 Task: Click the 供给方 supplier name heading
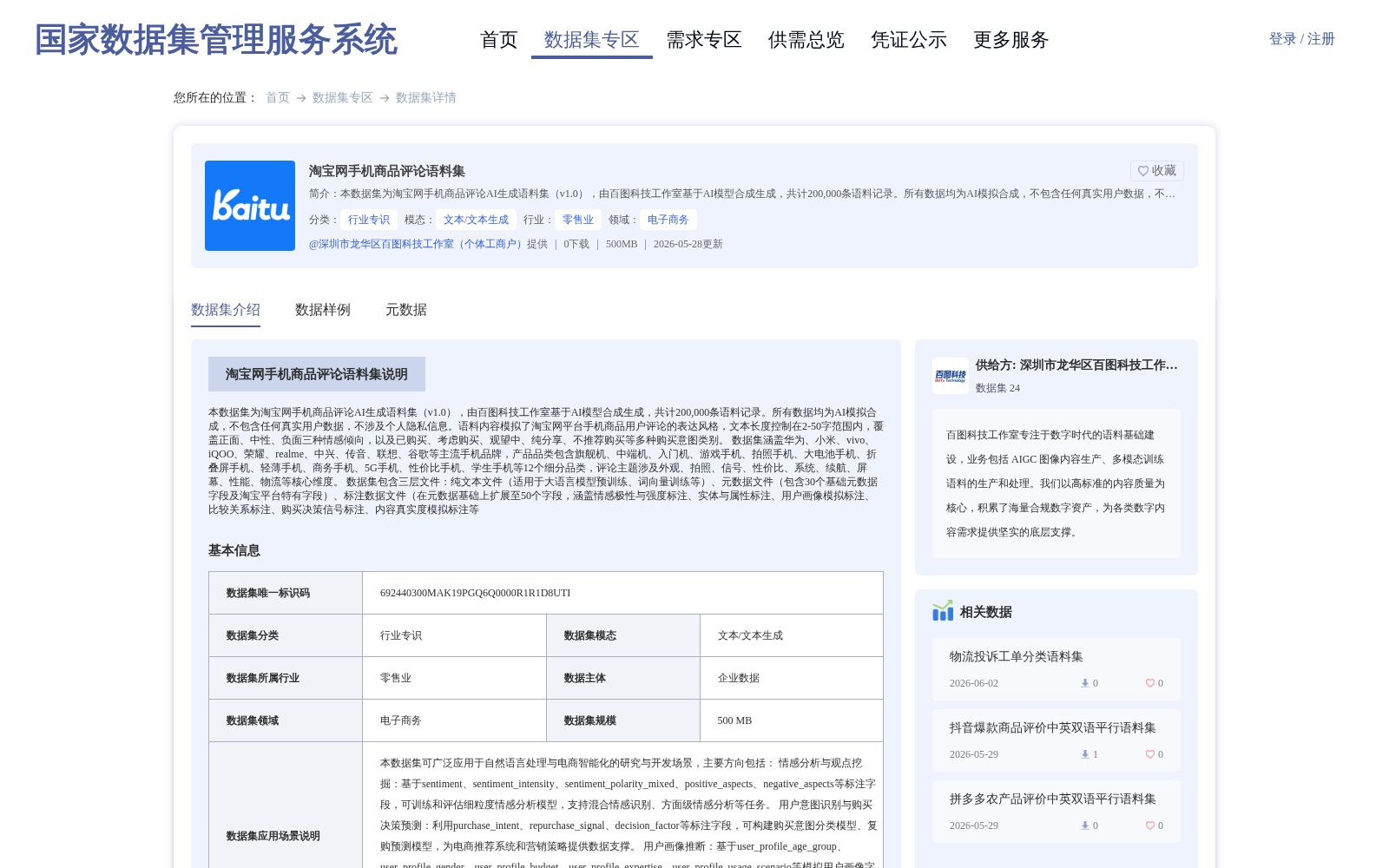[x=1076, y=365]
